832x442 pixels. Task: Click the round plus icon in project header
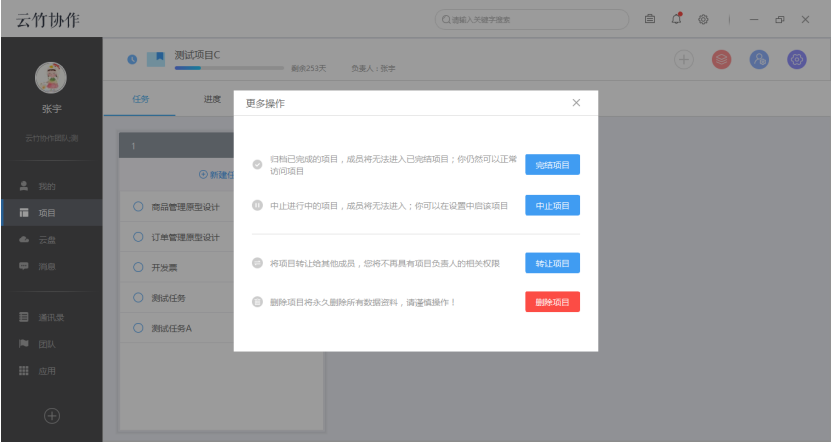(684, 60)
